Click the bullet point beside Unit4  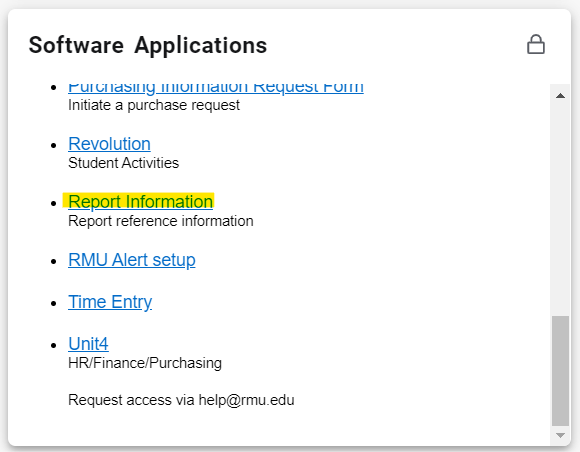point(54,345)
